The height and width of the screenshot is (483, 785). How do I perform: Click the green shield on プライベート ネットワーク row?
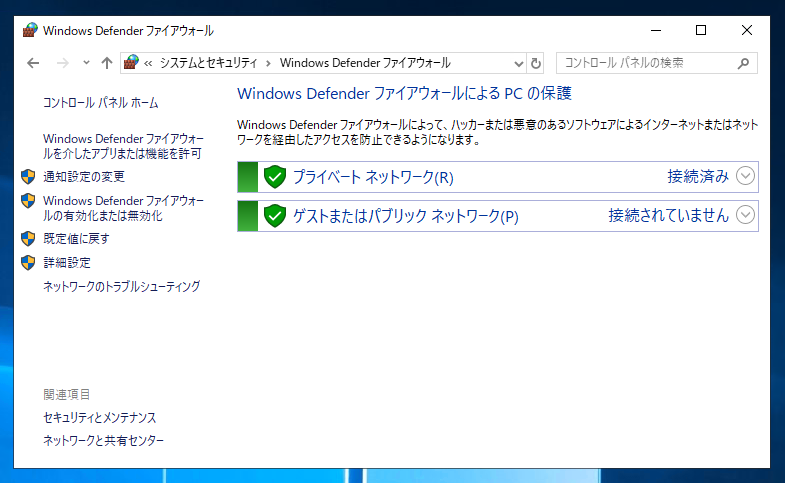click(x=275, y=177)
